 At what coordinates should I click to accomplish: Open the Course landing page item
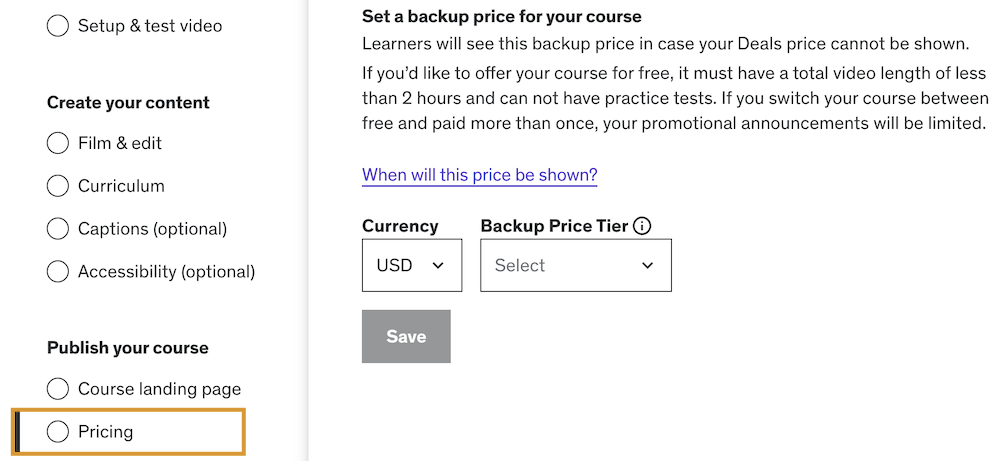tap(159, 389)
